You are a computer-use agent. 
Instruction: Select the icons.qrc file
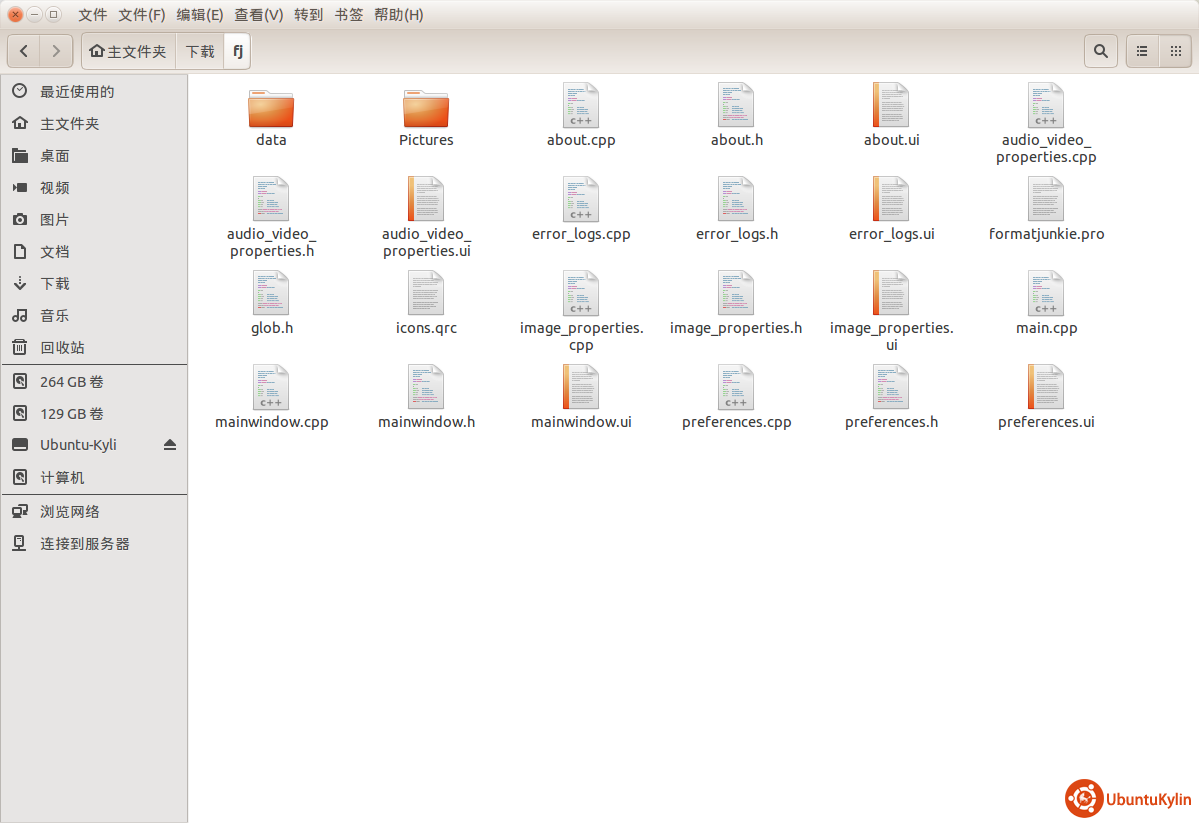pos(426,294)
